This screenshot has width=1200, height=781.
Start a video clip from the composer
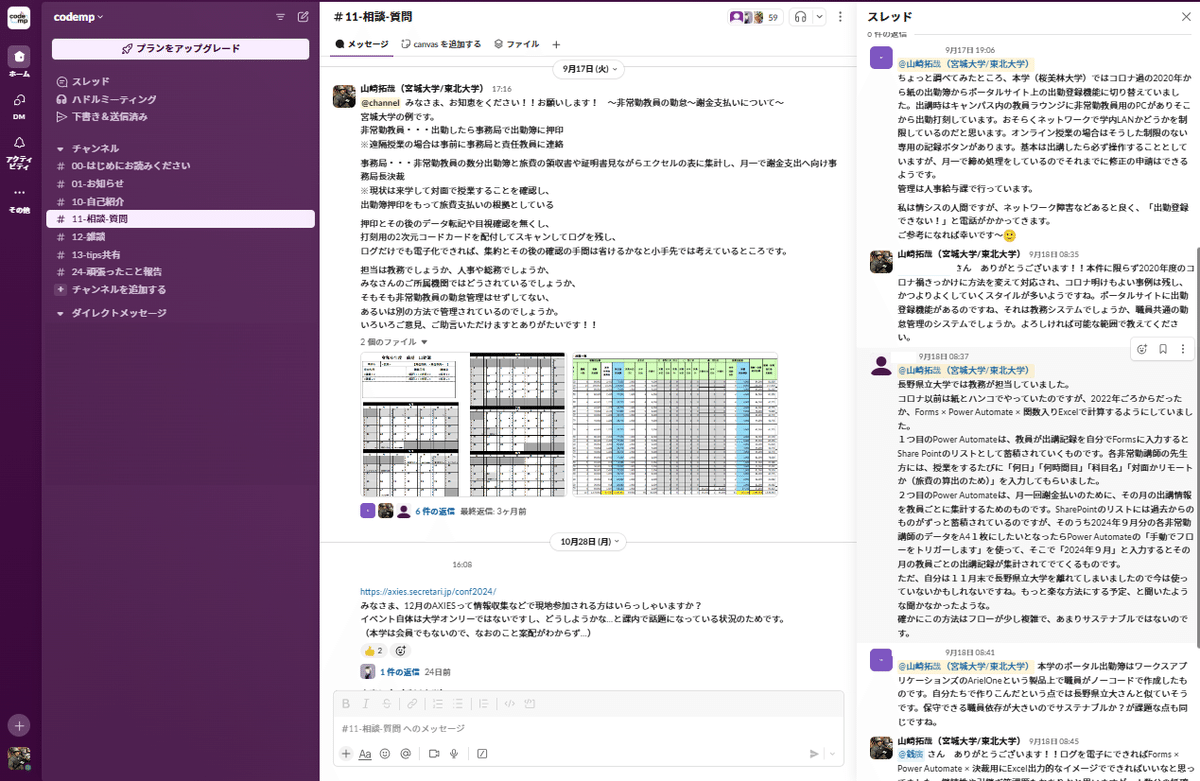tap(434, 753)
